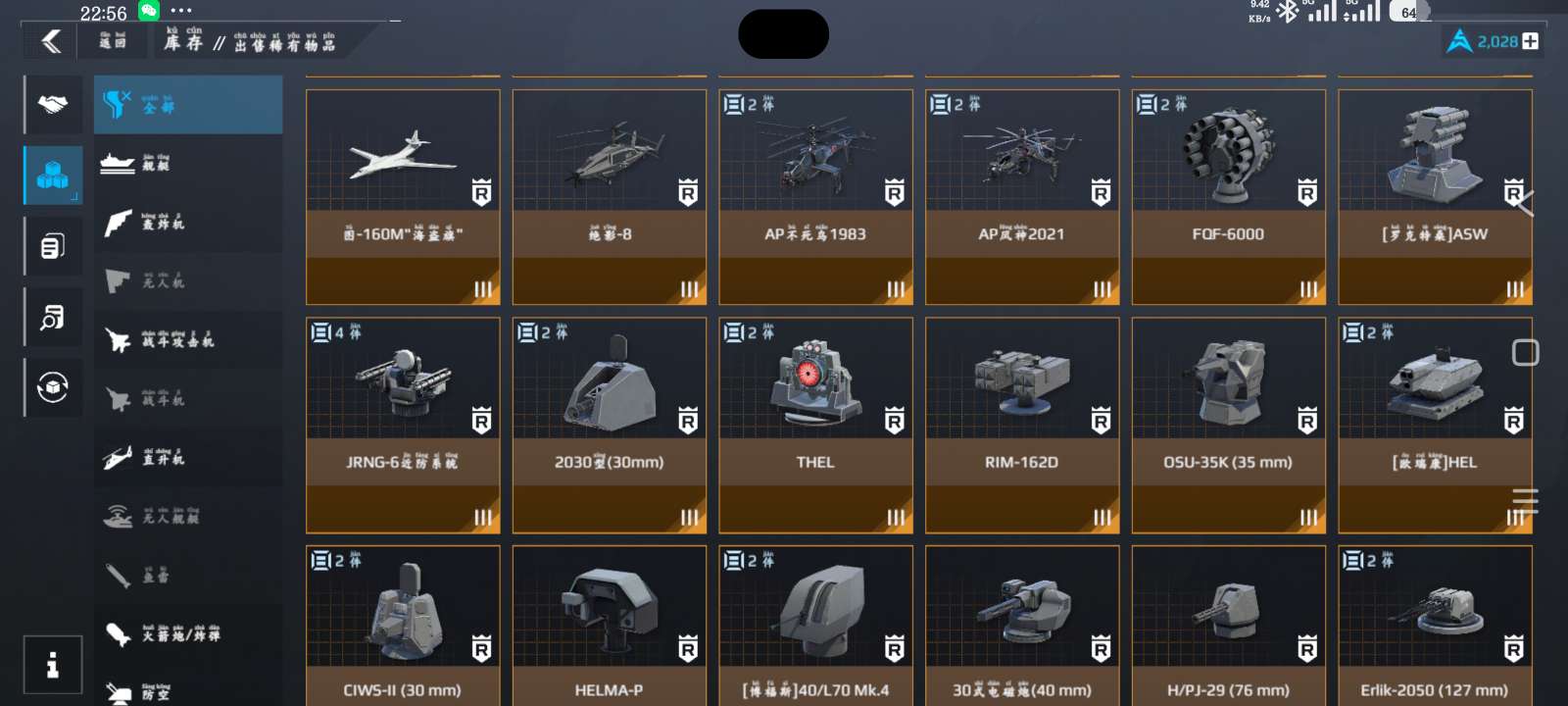Open the stacked documents section icon
This screenshot has width=1568, height=706.
coord(53,246)
